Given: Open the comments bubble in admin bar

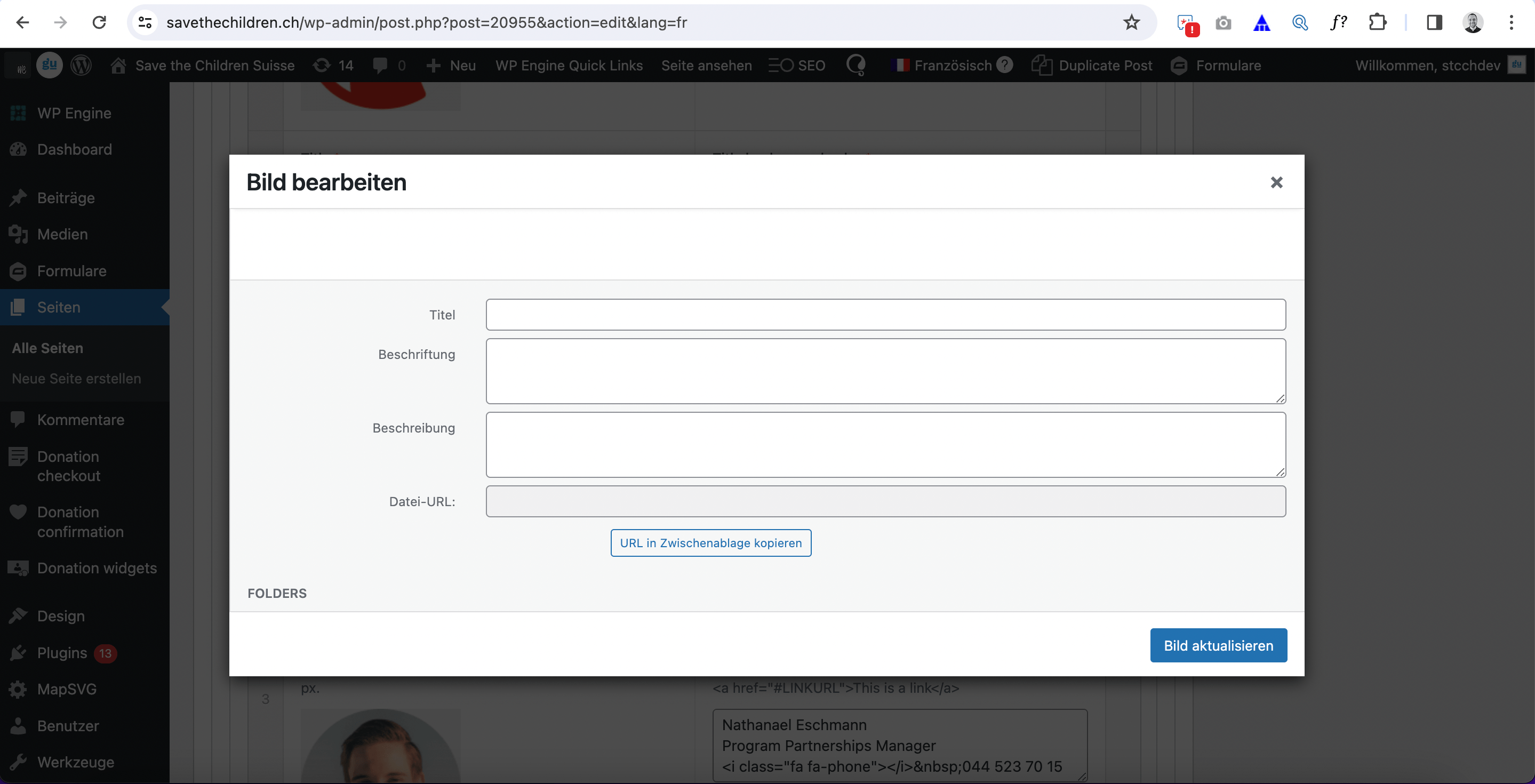Looking at the screenshot, I should tap(388, 66).
